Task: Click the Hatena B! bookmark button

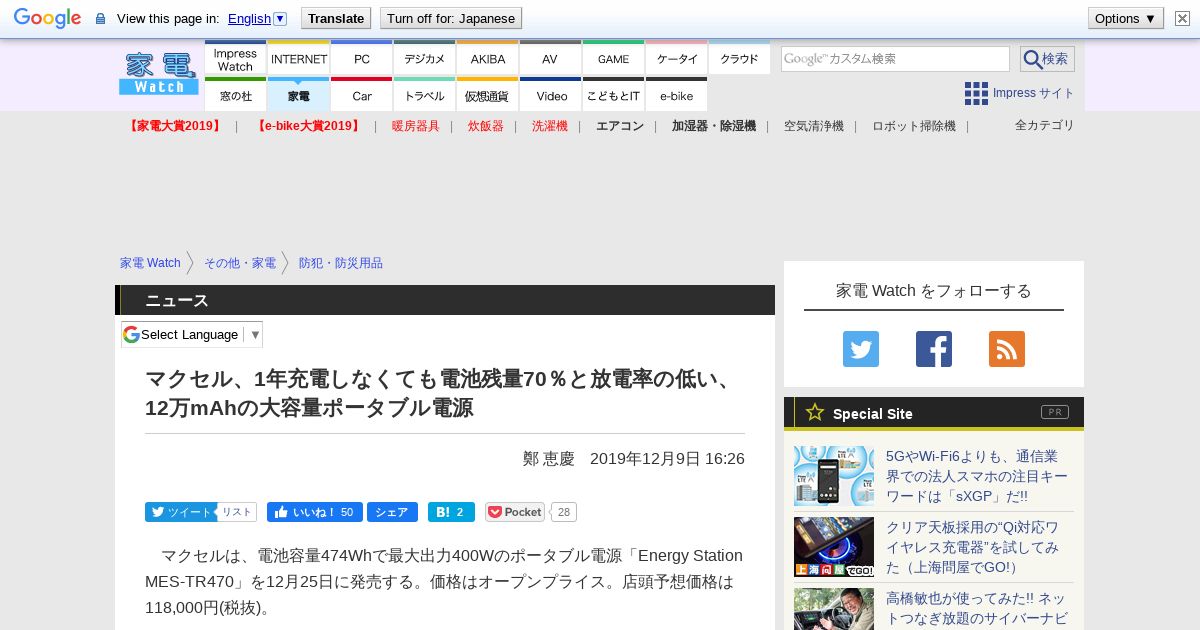Action: click(x=451, y=512)
